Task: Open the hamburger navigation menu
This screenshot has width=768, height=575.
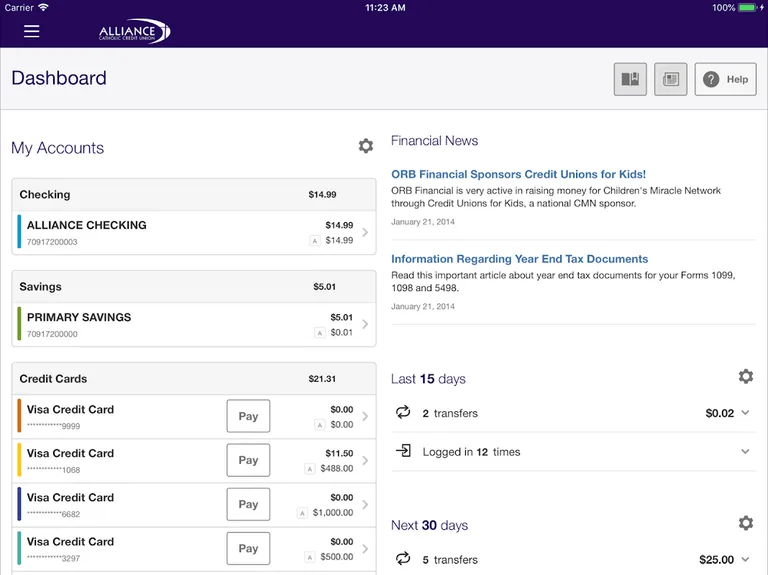Action: tap(31, 31)
